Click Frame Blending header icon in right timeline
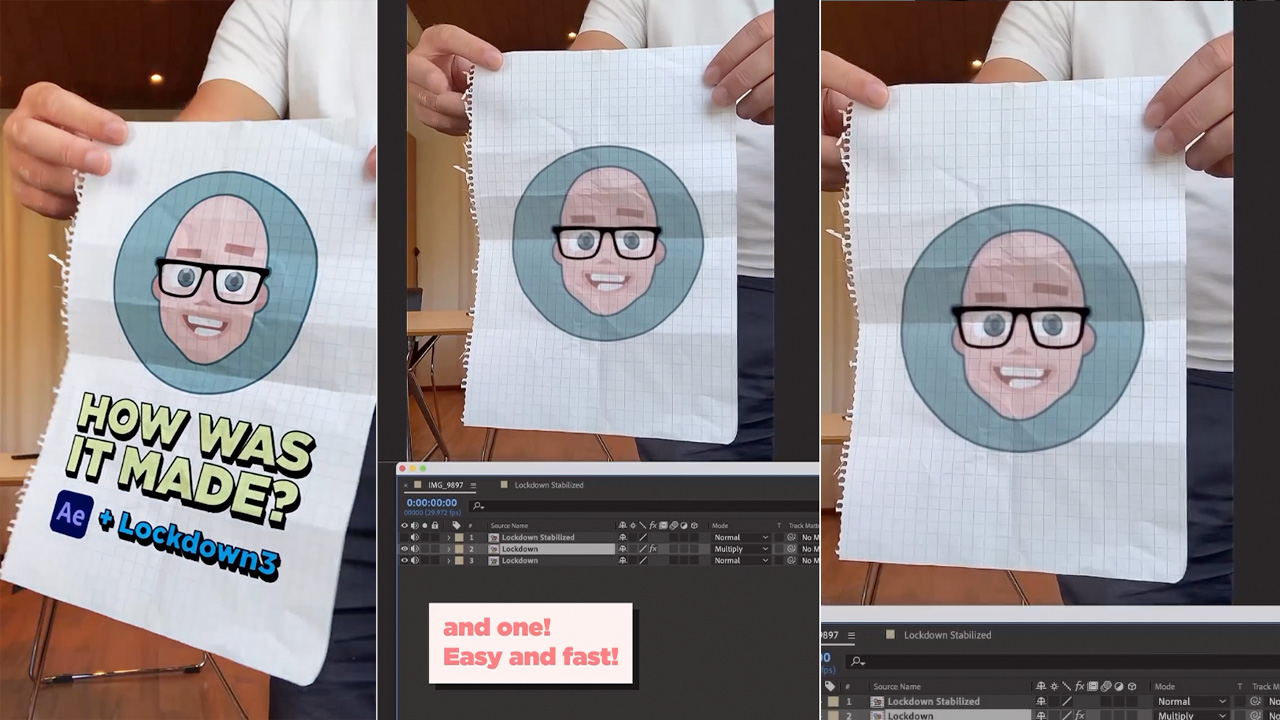 click(x=1092, y=686)
